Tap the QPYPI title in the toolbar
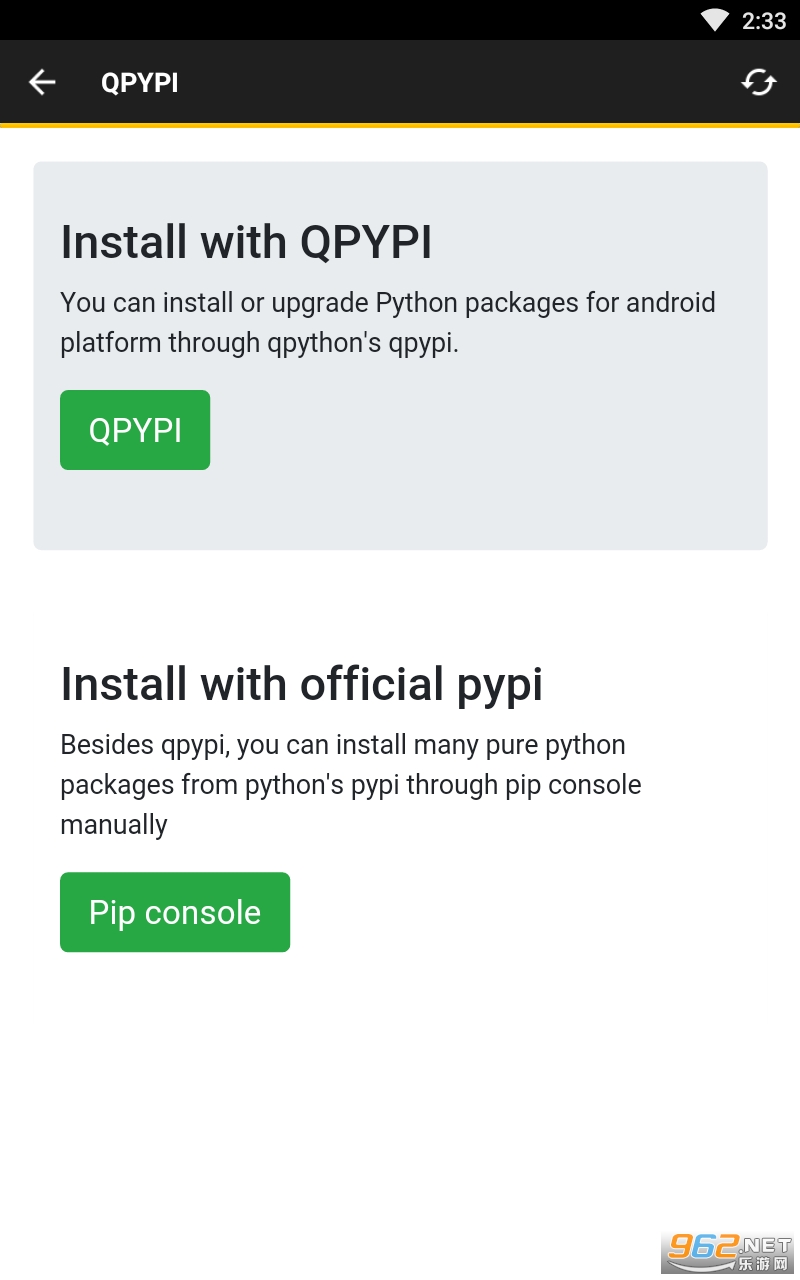Screen dimensions: 800x1280 coord(140,82)
